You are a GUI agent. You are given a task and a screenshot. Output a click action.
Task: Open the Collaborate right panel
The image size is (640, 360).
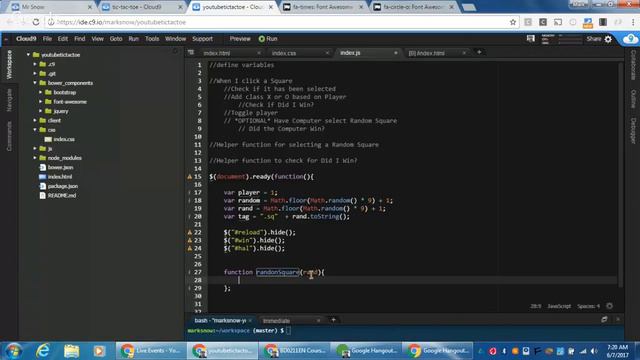[x=633, y=65]
